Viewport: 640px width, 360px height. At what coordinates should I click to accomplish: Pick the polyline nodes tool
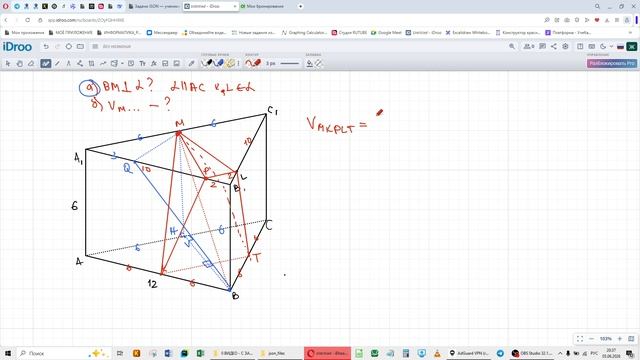coord(80,63)
